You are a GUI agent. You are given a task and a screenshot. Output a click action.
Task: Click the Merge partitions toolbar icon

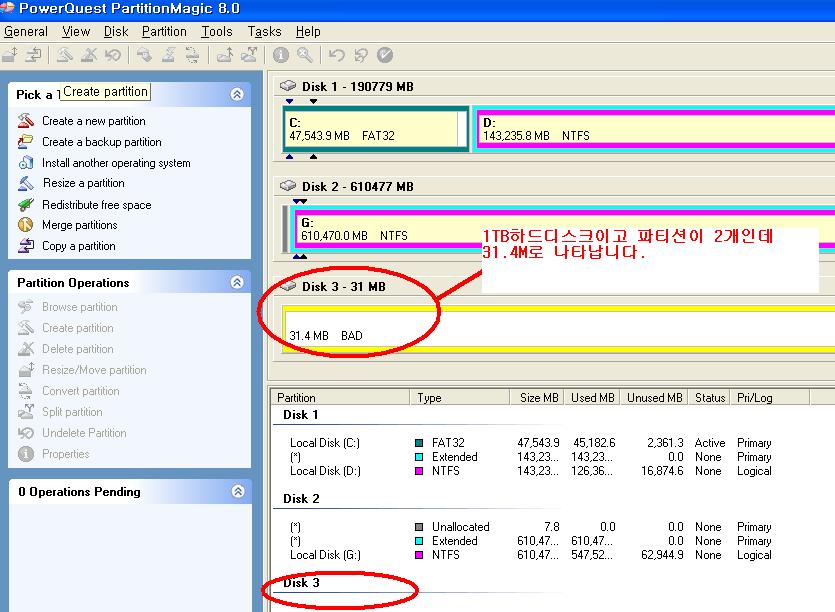[x=224, y=55]
